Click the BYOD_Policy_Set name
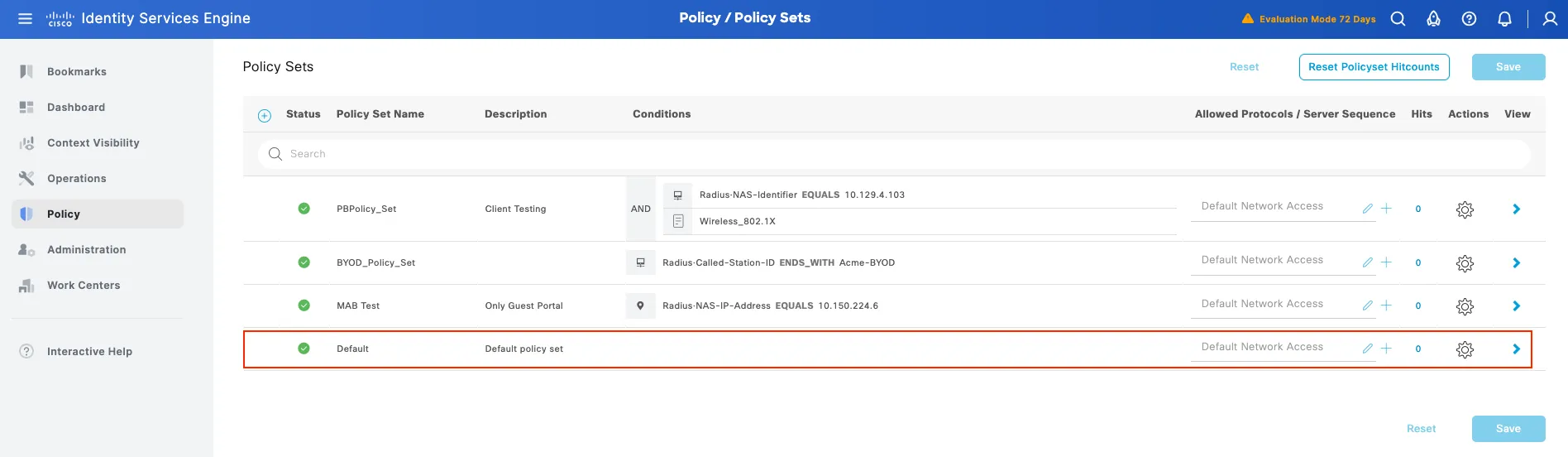 [x=375, y=263]
